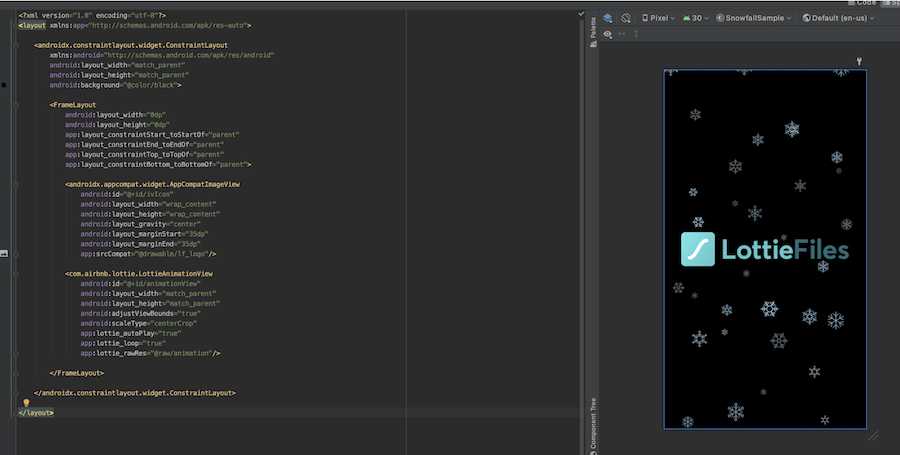
Task: Click the layout_marginEnd "35dp" value
Action: 187,244
